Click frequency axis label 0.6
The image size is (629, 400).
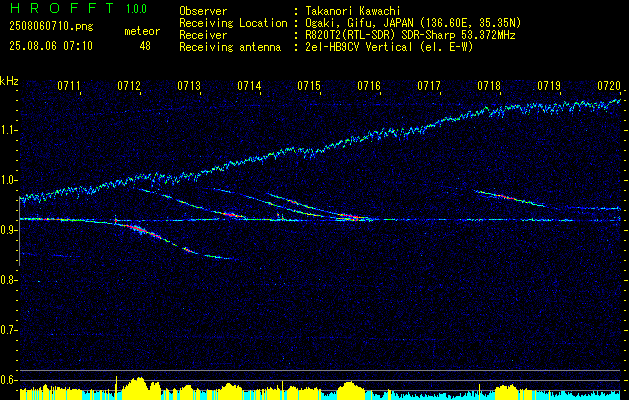[x=8, y=380]
